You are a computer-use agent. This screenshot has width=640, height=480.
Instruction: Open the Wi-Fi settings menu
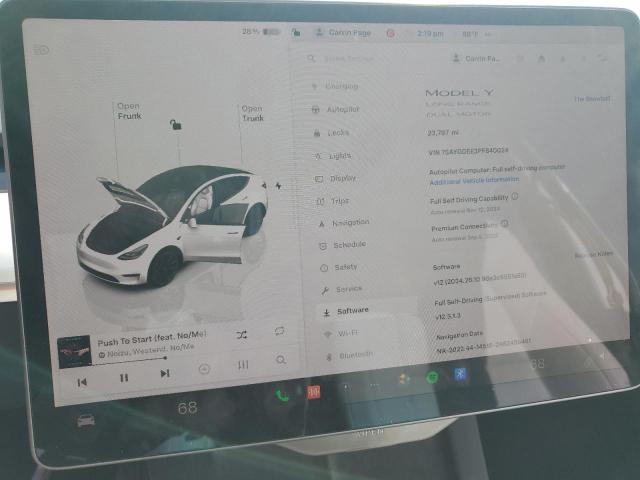341,333
